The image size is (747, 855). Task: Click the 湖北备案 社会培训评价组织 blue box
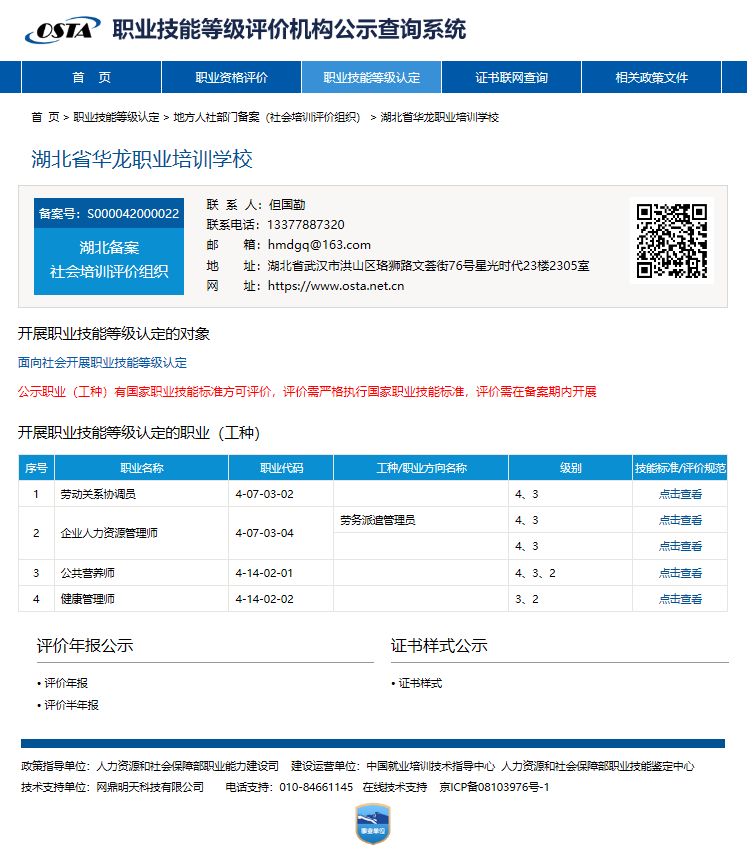109,261
